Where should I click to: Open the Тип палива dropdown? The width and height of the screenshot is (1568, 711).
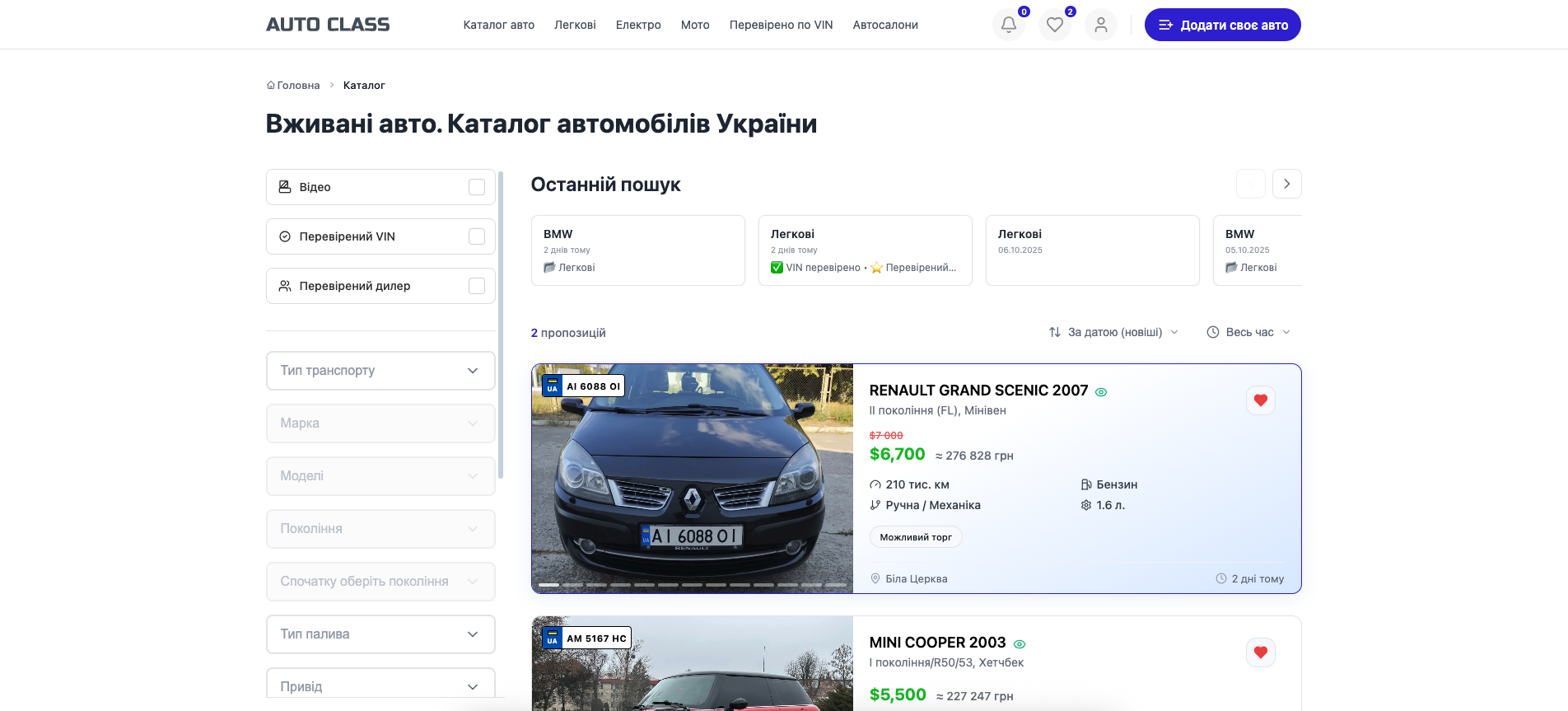click(380, 634)
